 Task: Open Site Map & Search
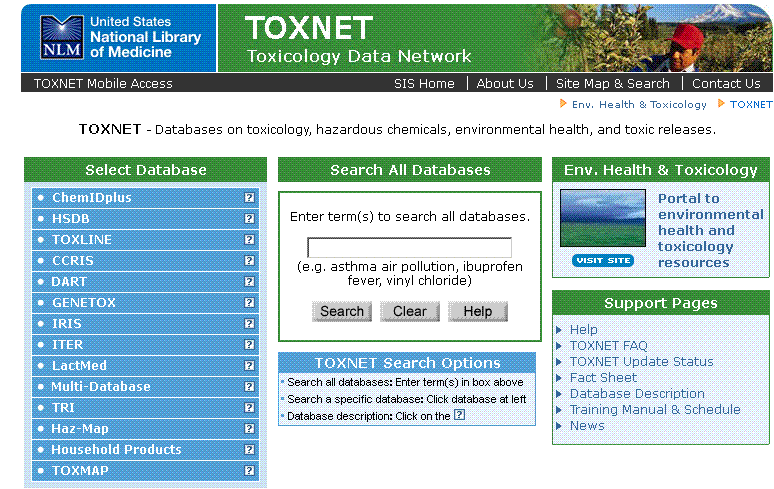click(613, 83)
